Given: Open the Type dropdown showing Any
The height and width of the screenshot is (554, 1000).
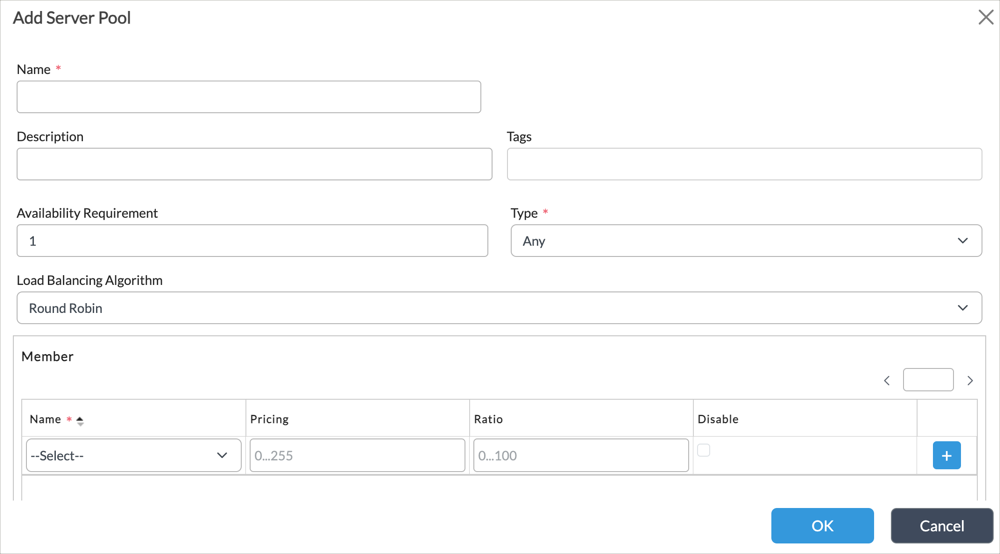Looking at the screenshot, I should [x=745, y=241].
